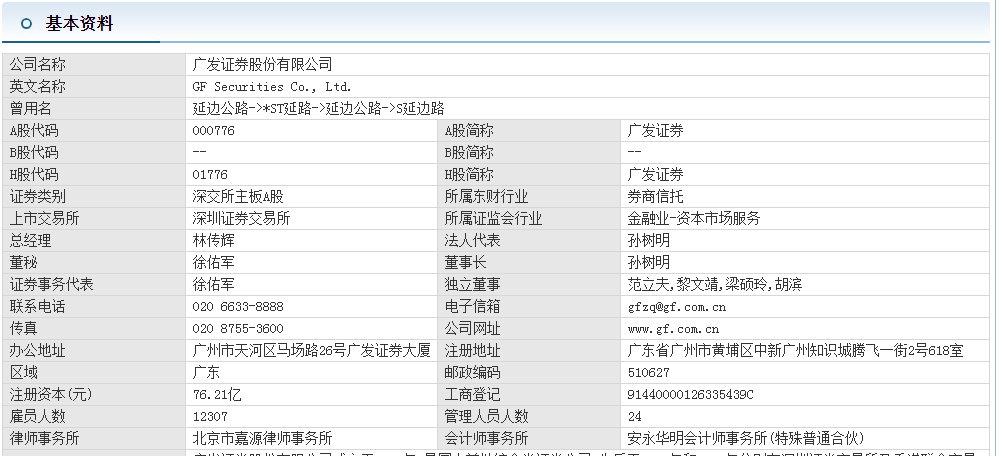
Task: Click the 董秘 value 徐佑军
Action: [x=213, y=262]
